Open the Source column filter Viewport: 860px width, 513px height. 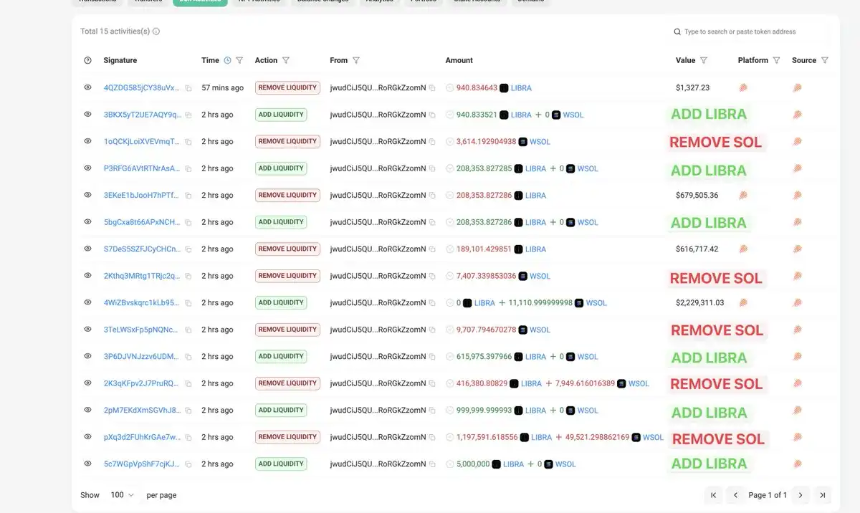[x=824, y=60]
